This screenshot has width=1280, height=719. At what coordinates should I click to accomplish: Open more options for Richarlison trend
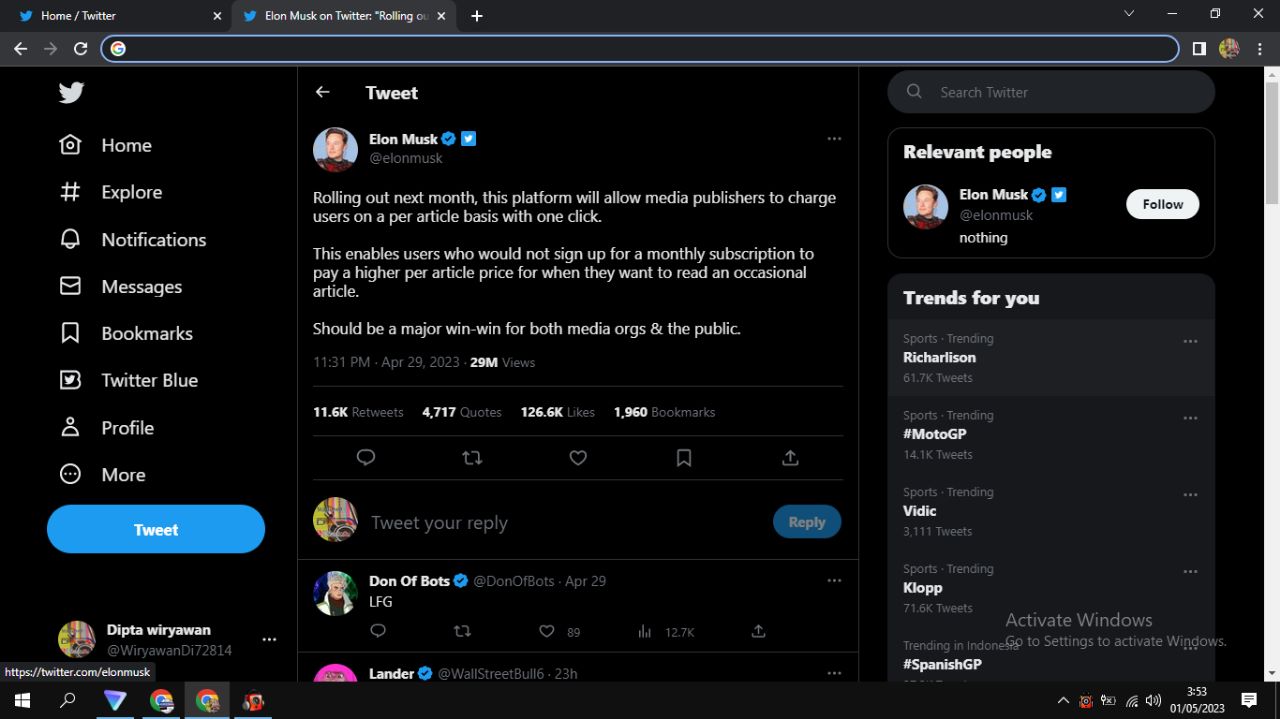click(1190, 341)
